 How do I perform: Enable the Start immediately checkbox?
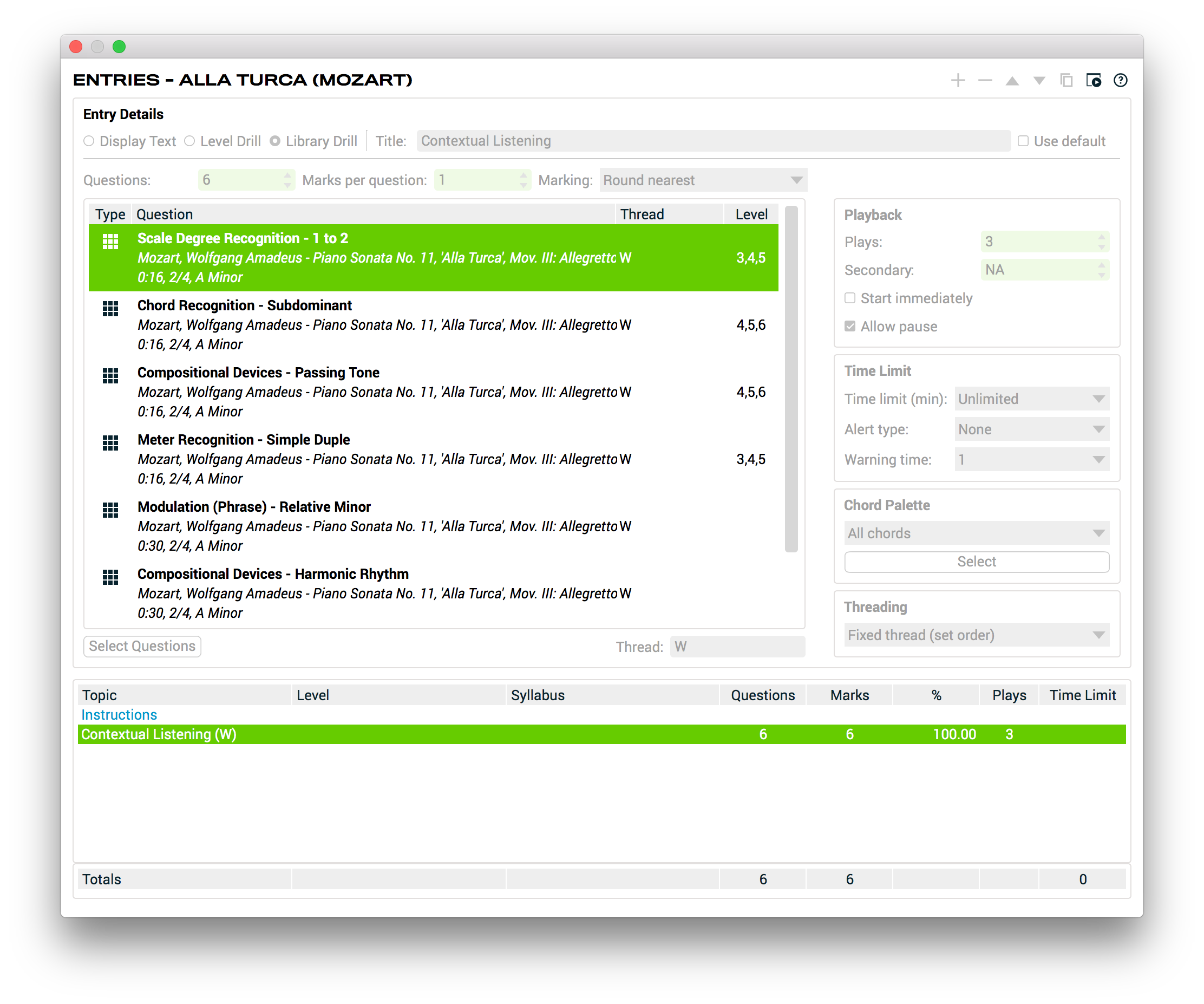tap(849, 298)
